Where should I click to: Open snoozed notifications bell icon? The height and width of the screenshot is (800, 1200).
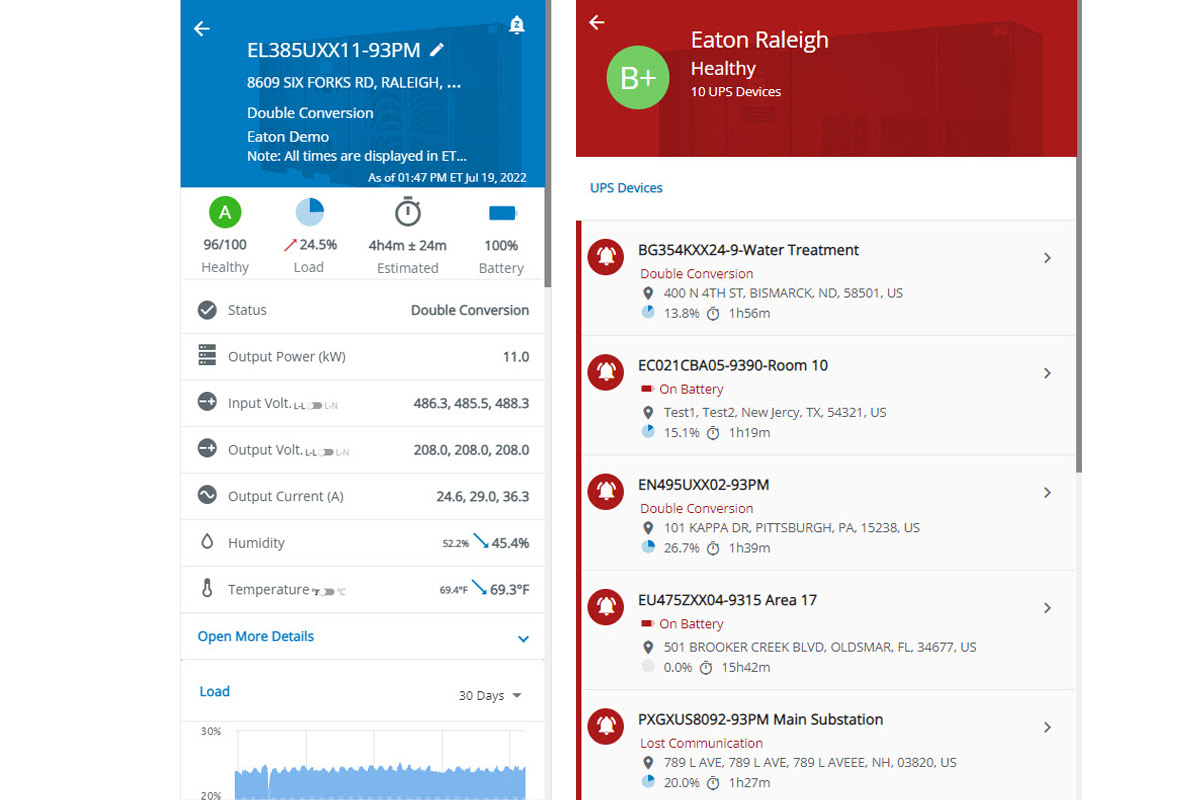516,26
